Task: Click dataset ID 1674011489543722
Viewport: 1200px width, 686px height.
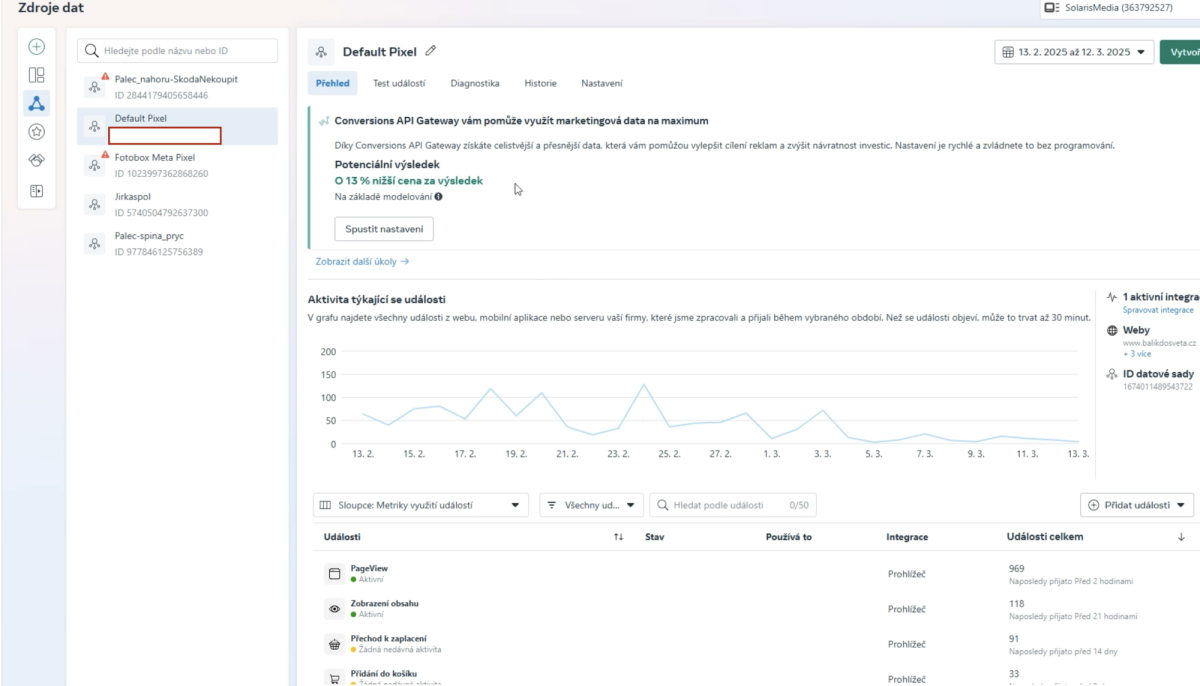Action: click(x=1158, y=386)
